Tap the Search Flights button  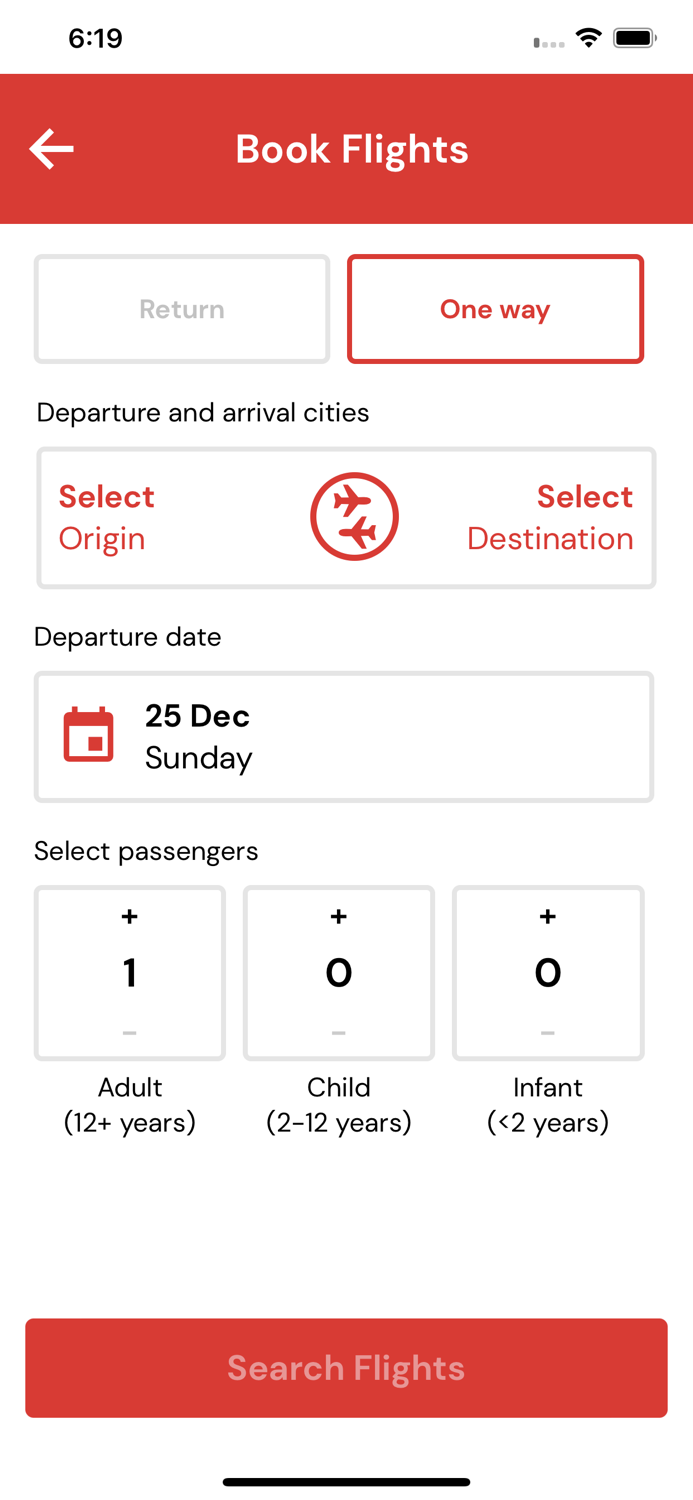tap(346, 1367)
